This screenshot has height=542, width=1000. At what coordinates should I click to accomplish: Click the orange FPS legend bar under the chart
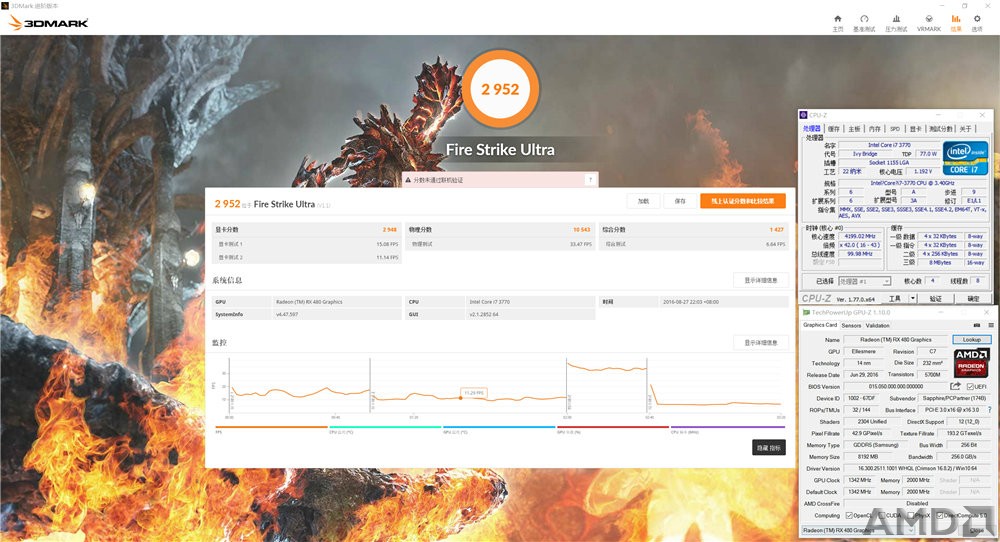[x=272, y=427]
